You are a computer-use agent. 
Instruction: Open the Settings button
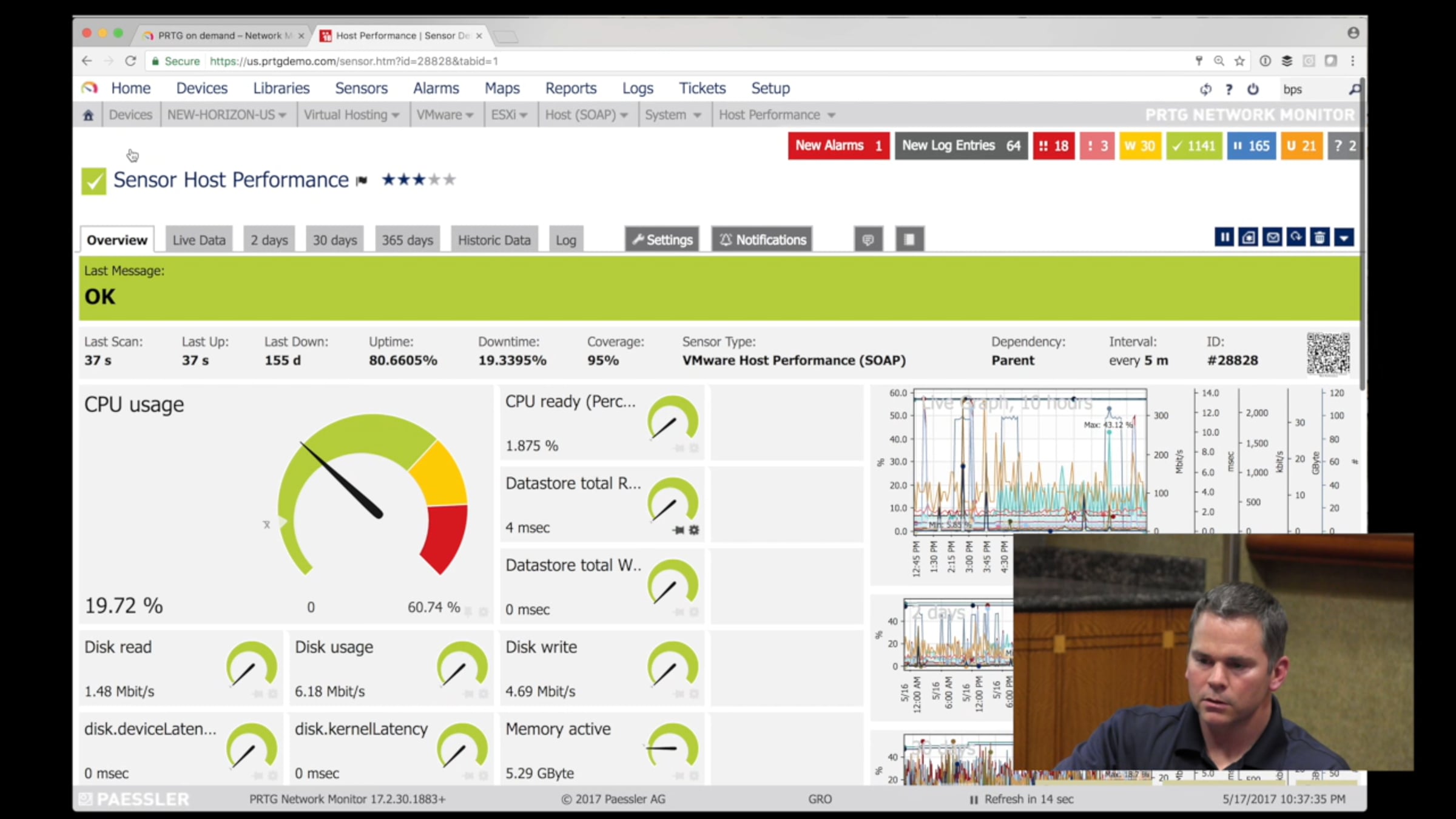pos(662,239)
